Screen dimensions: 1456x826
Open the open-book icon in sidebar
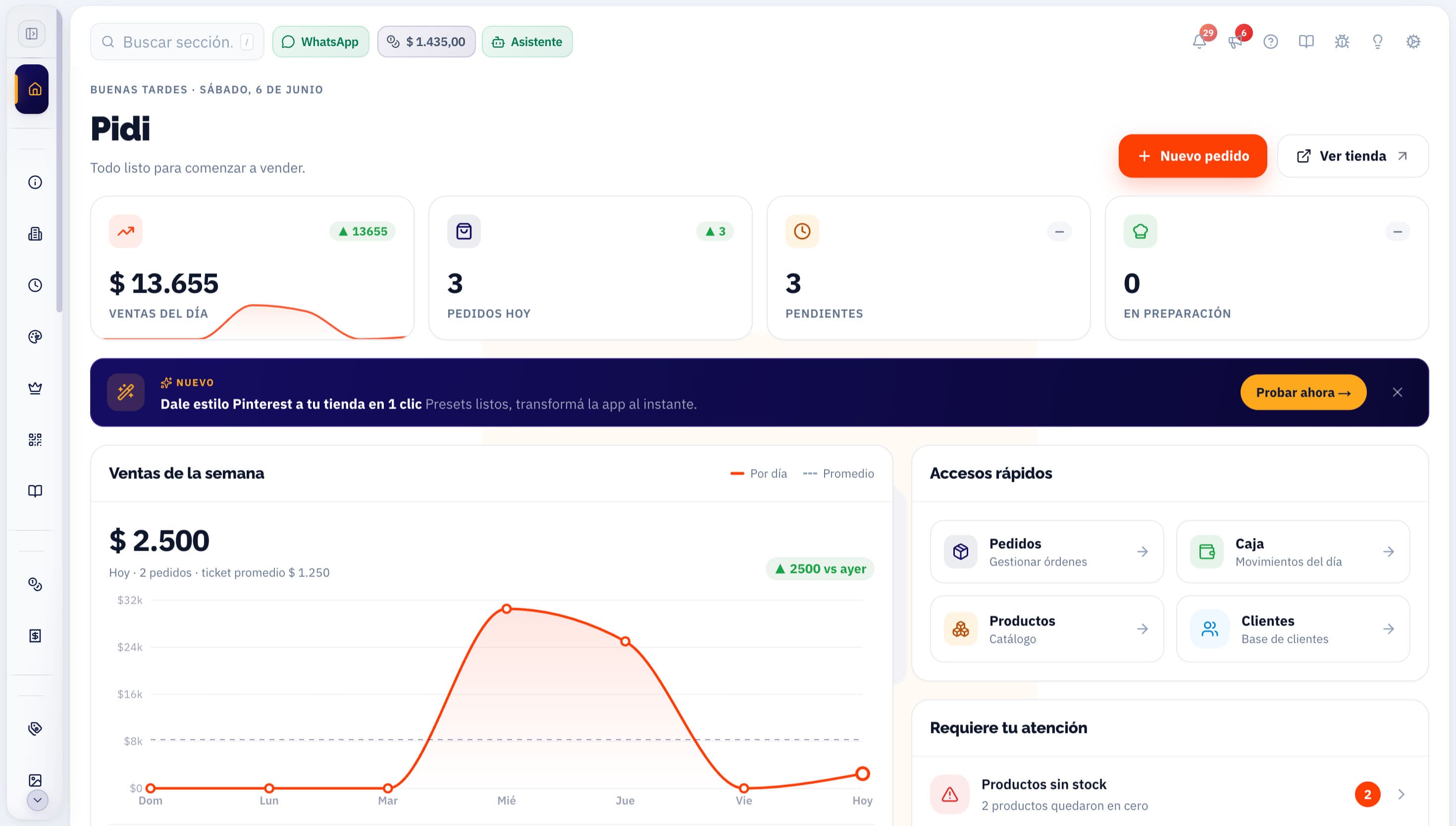pos(35,491)
